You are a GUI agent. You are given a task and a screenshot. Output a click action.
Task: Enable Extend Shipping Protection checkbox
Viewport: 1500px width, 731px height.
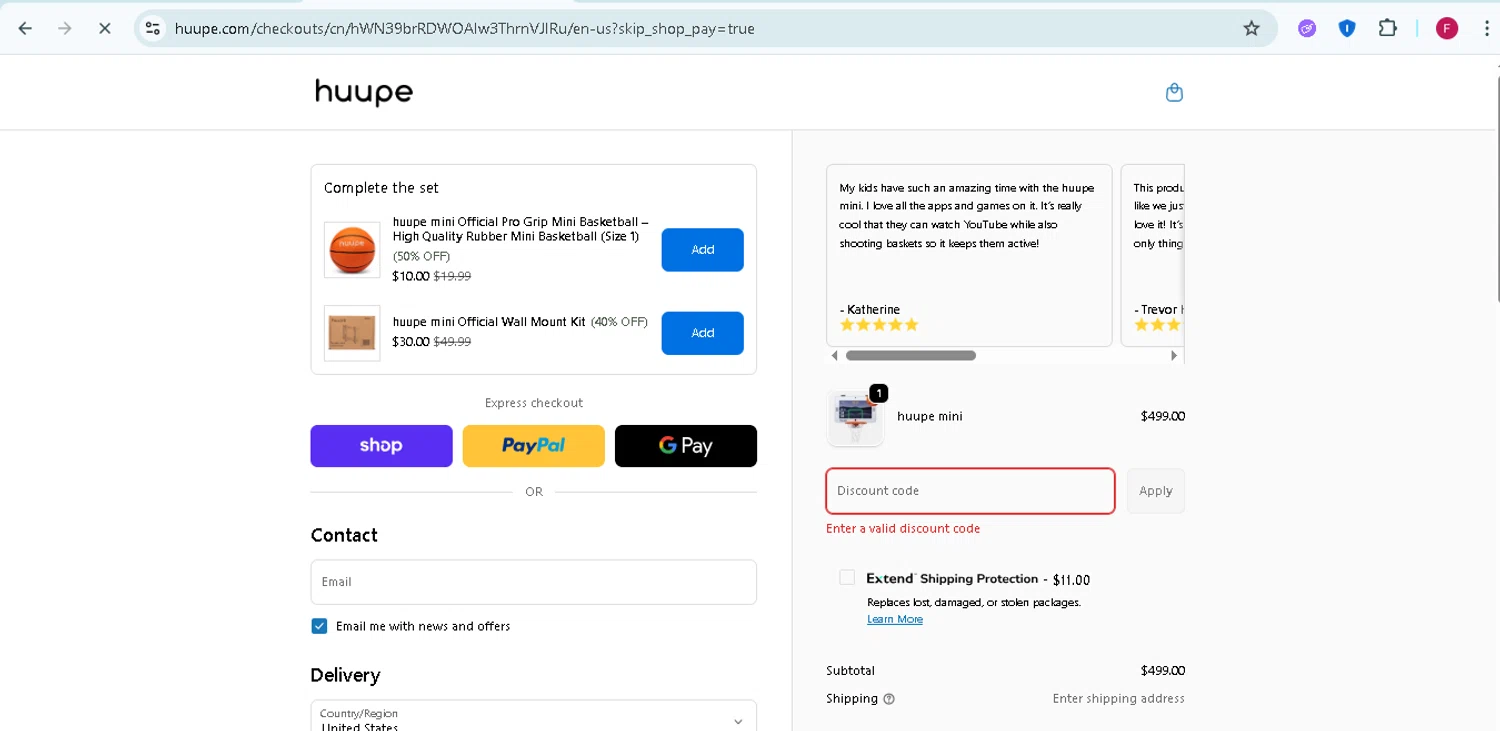tap(847, 577)
